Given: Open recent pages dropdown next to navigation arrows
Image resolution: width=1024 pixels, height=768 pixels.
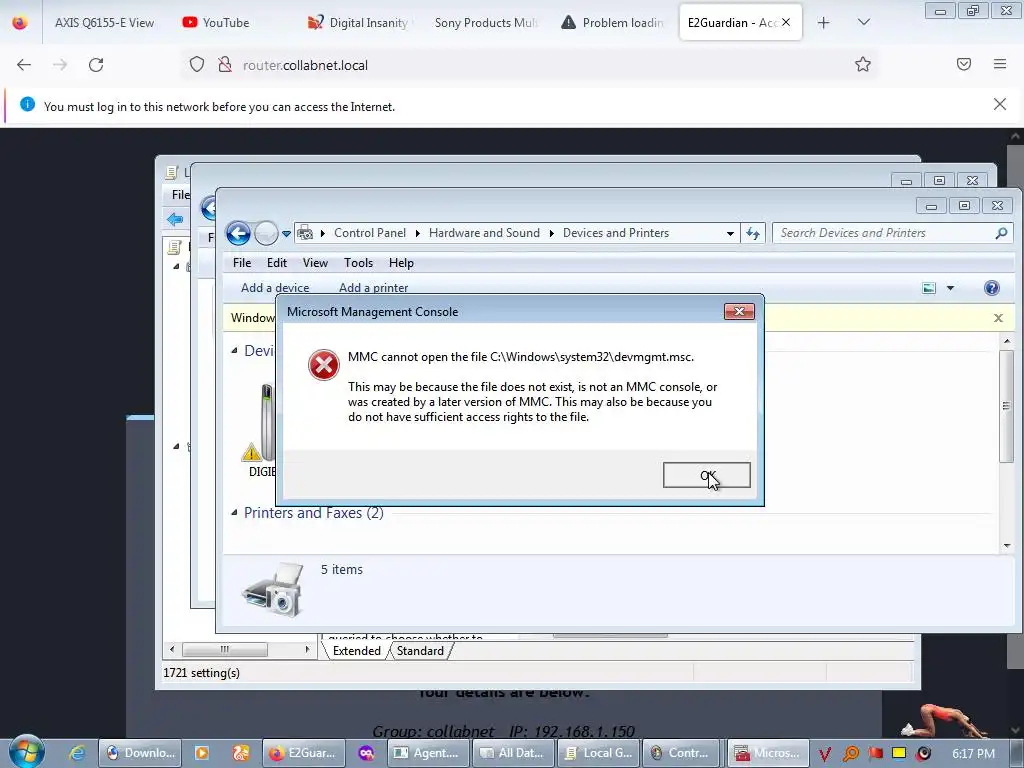Looking at the screenshot, I should click(286, 234).
